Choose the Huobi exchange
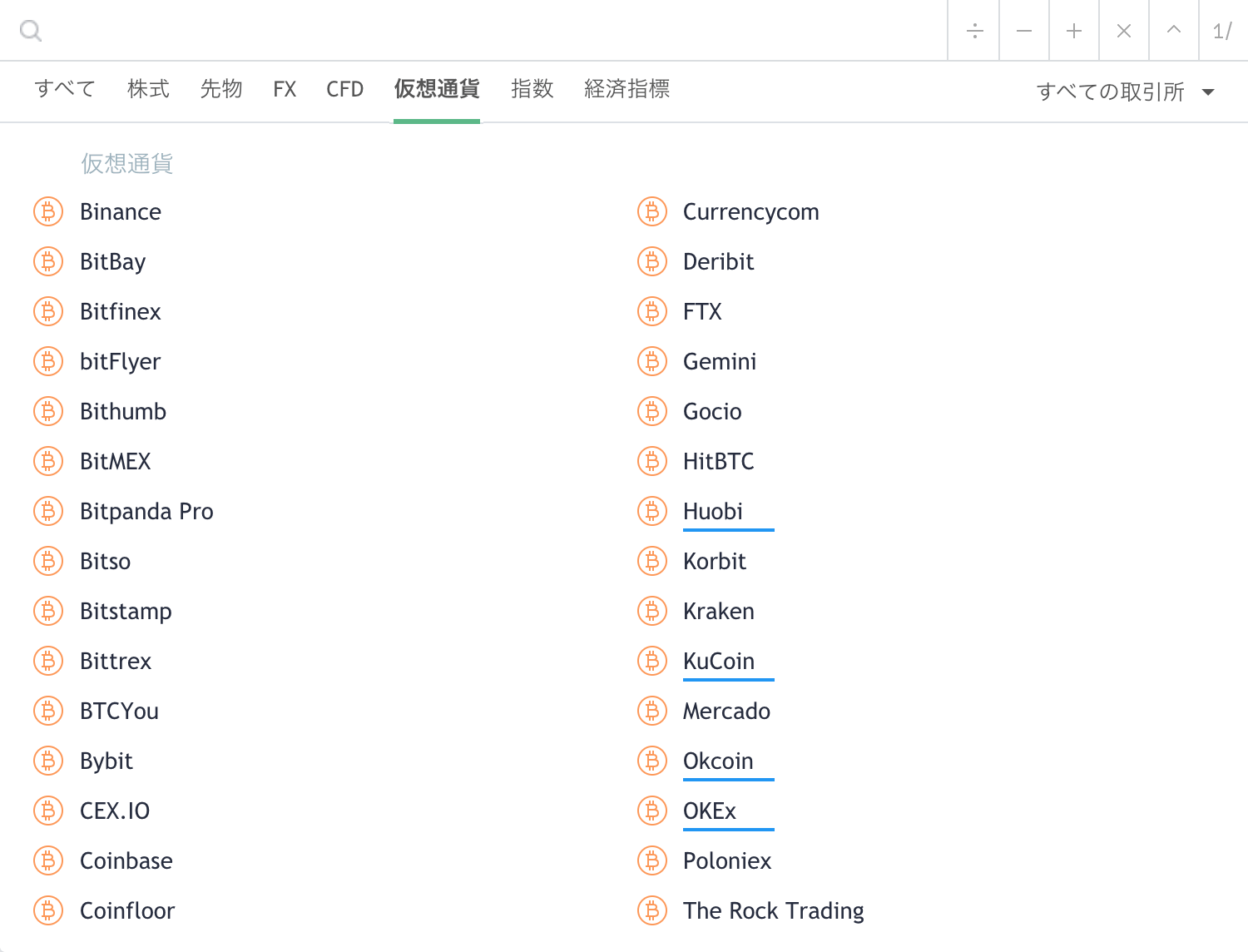The height and width of the screenshot is (952, 1248). [x=713, y=512]
